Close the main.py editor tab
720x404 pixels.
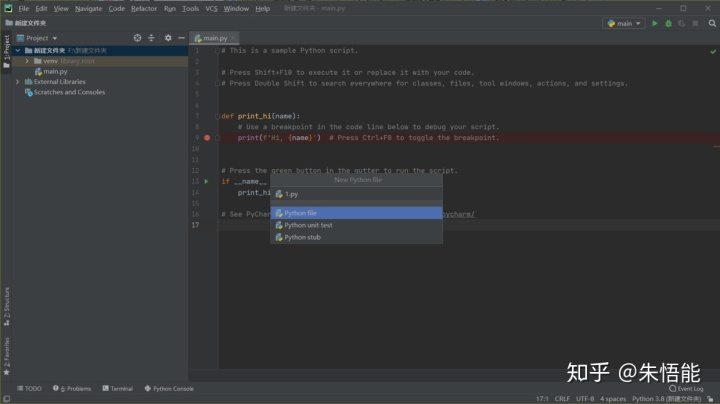233,38
